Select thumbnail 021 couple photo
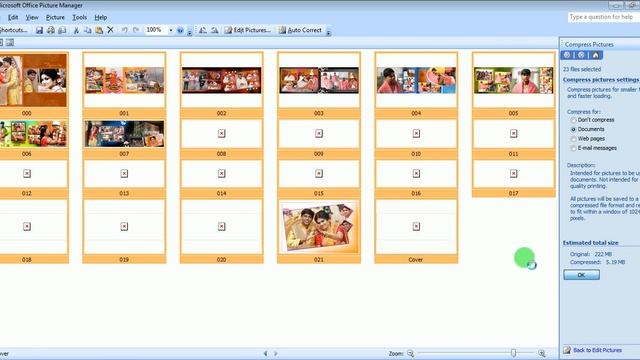This screenshot has height=360, width=640. 319,231
